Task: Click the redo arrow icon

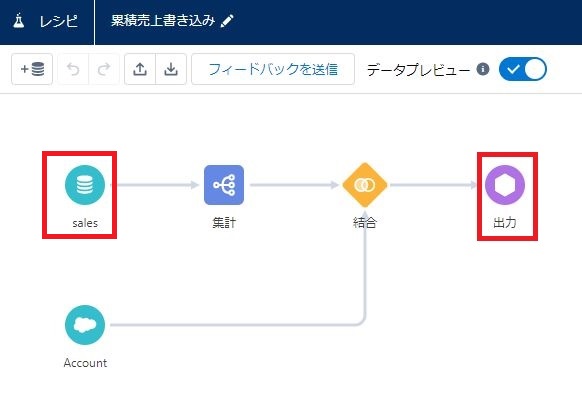Action: point(104,69)
